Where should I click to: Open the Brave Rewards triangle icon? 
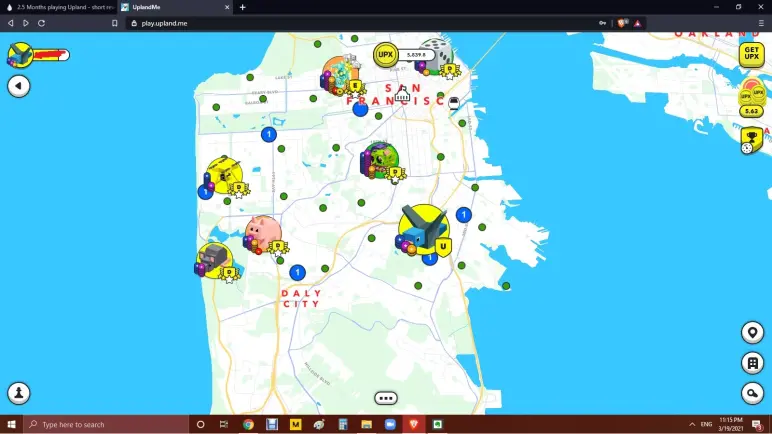click(638, 23)
